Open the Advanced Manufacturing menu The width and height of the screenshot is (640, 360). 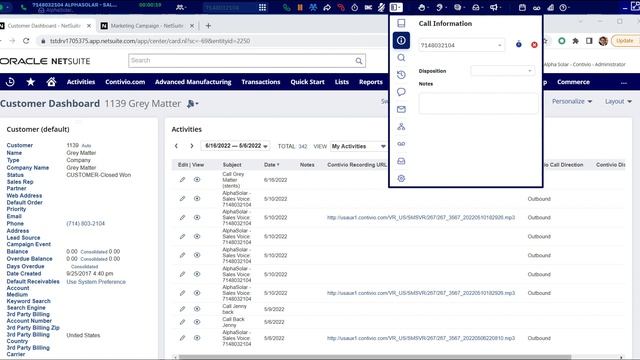(193, 82)
